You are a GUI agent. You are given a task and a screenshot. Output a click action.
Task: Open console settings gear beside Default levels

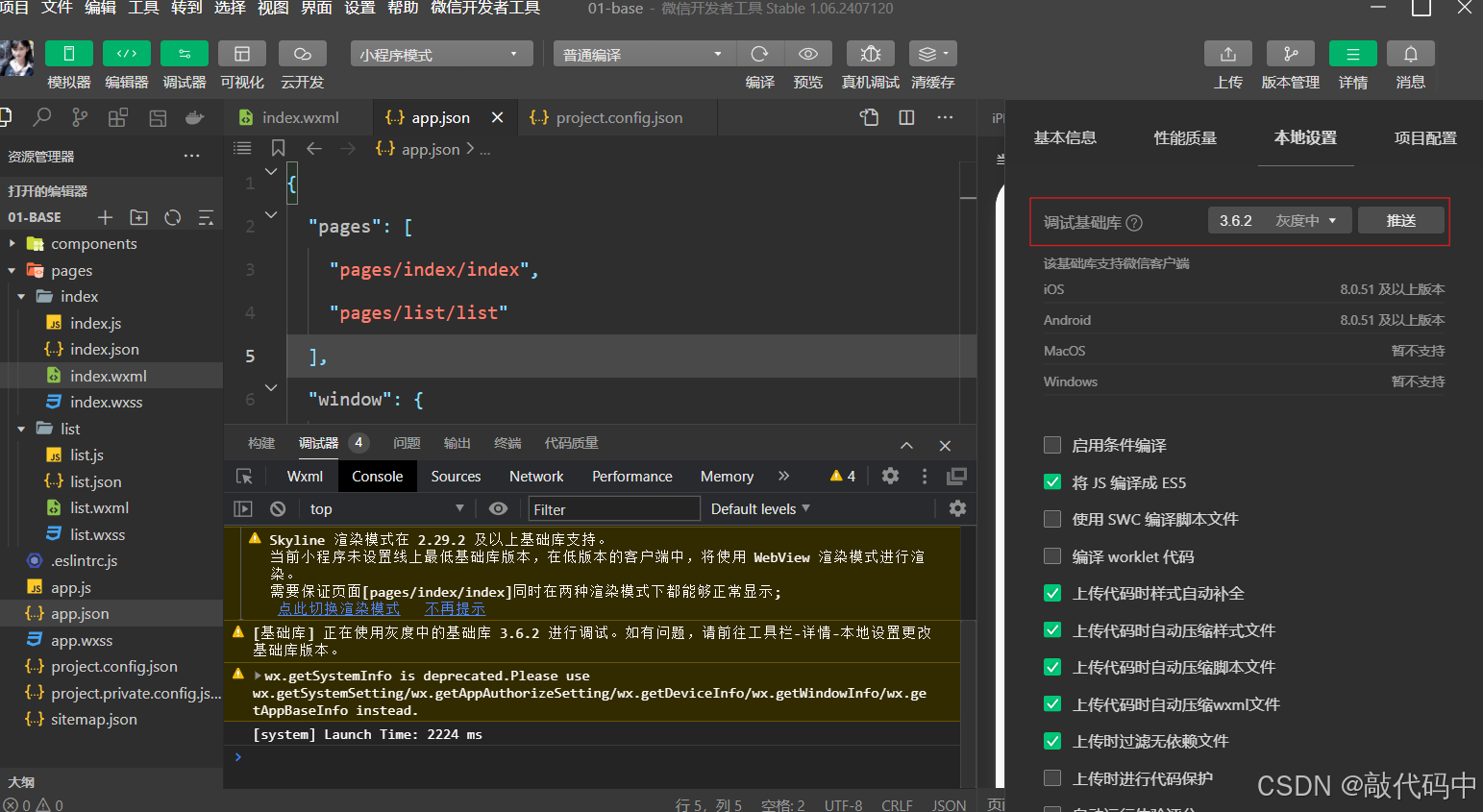pos(957,508)
